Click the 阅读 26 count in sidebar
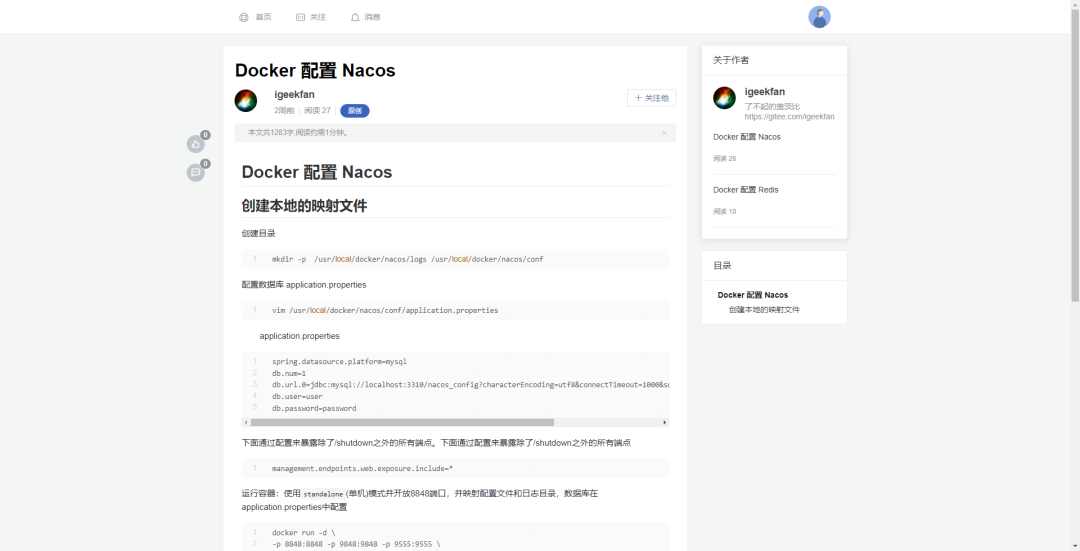Viewport: 1080px width, 551px height. pos(725,158)
